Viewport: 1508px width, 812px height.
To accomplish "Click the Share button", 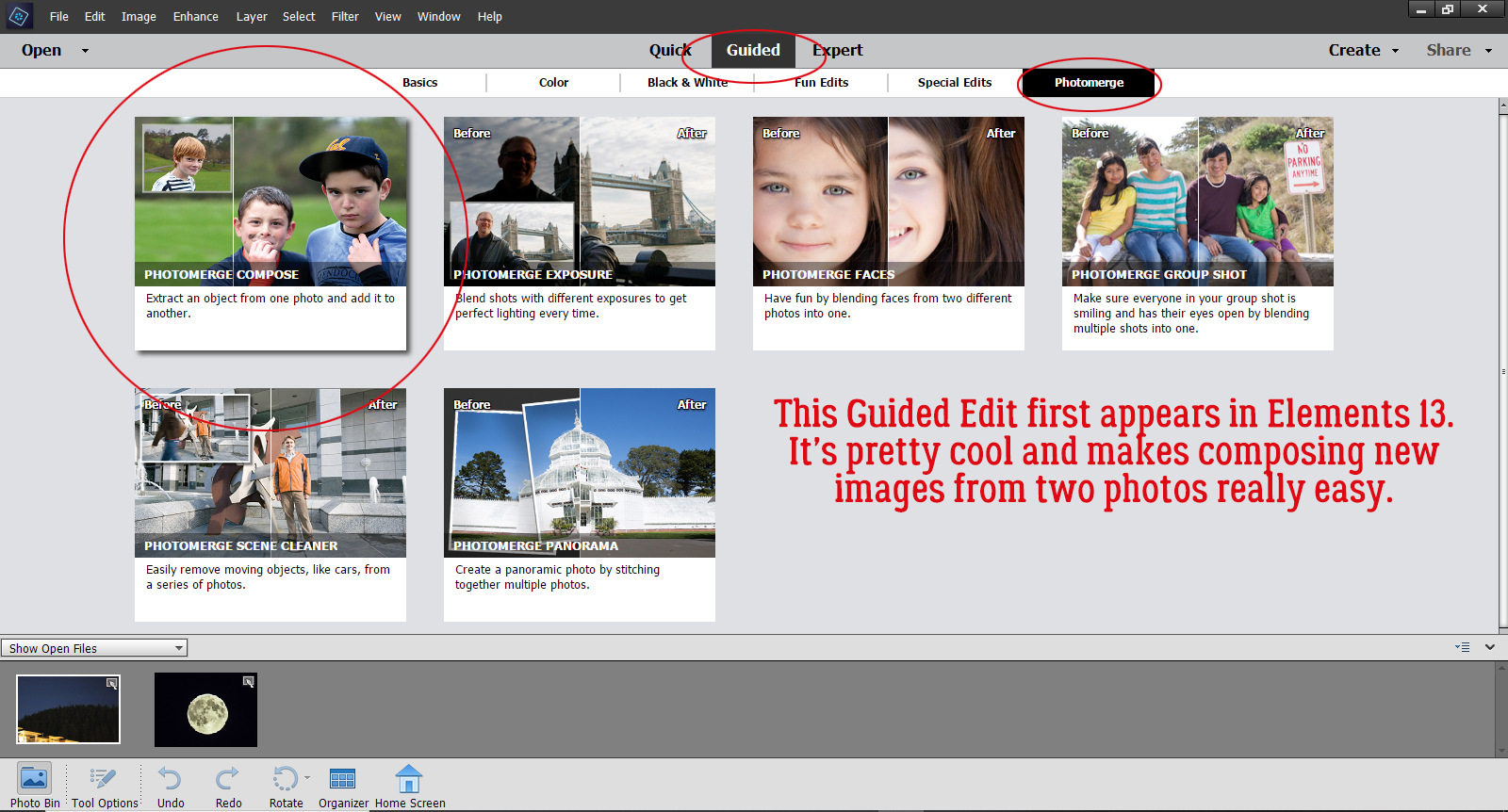I will tap(1449, 51).
